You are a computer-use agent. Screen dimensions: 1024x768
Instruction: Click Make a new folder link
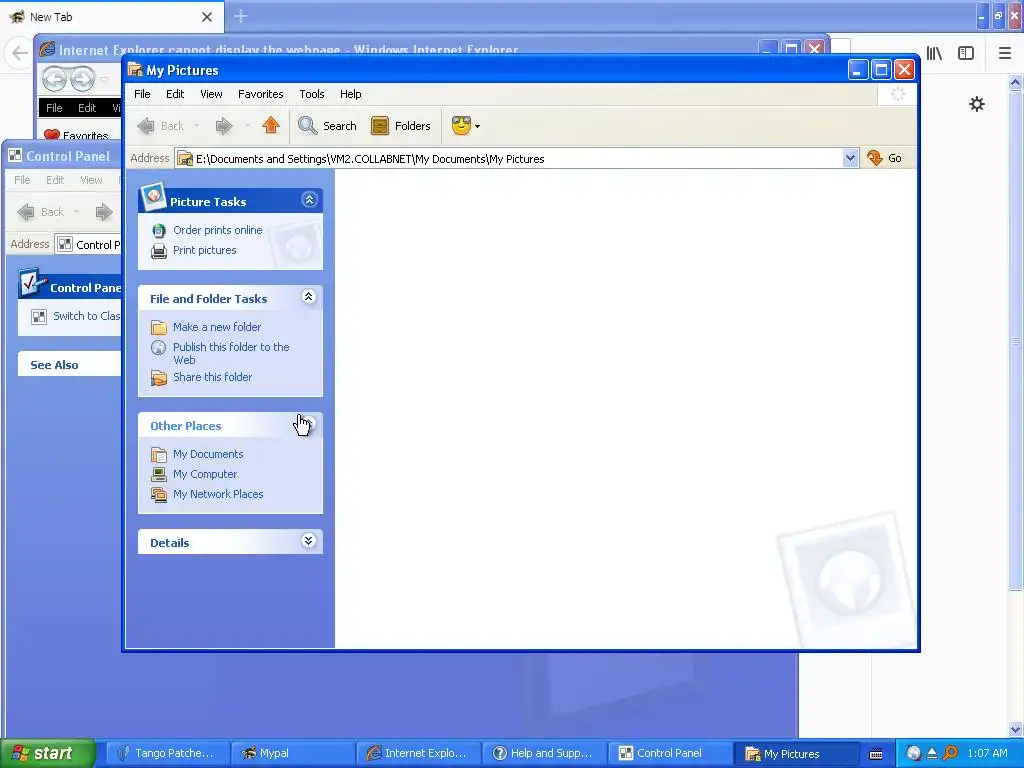pos(217,327)
